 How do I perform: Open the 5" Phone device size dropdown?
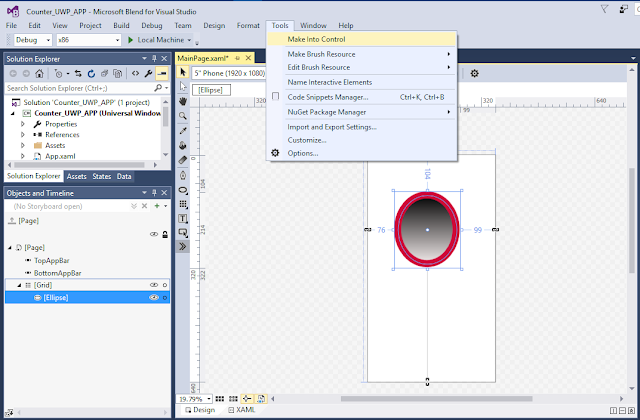(x=230, y=73)
